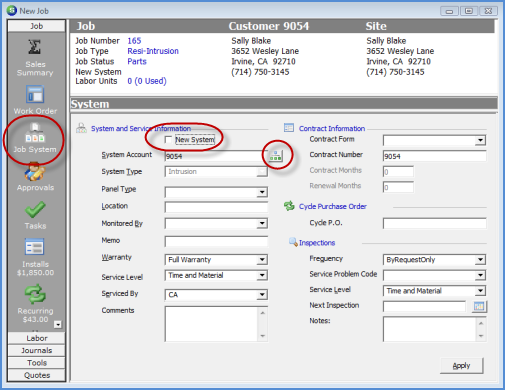Click the Parts job status value
Image resolution: width=505 pixels, height=390 pixels.
[137, 61]
